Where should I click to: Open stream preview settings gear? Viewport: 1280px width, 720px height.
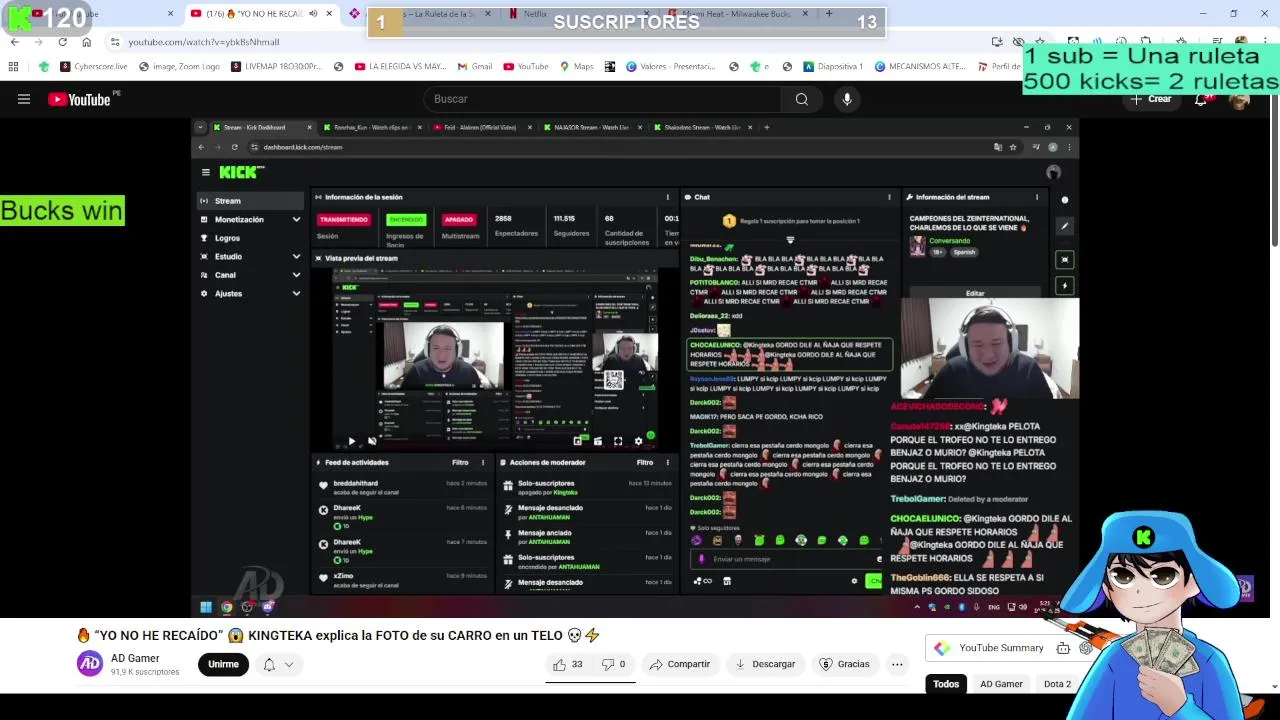click(x=638, y=441)
